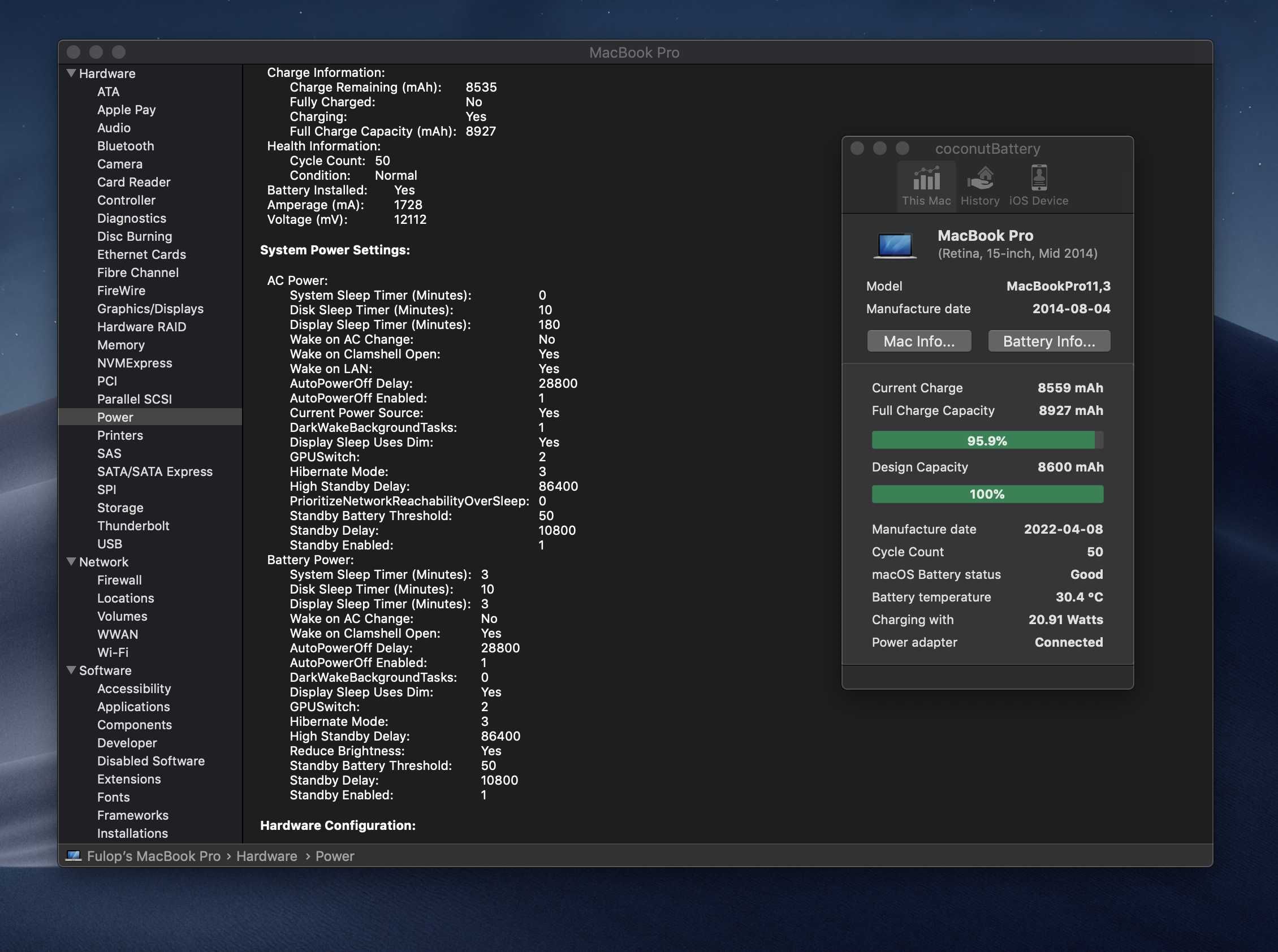Collapse the Network section triangle
The width and height of the screenshot is (1278, 952).
coord(71,562)
